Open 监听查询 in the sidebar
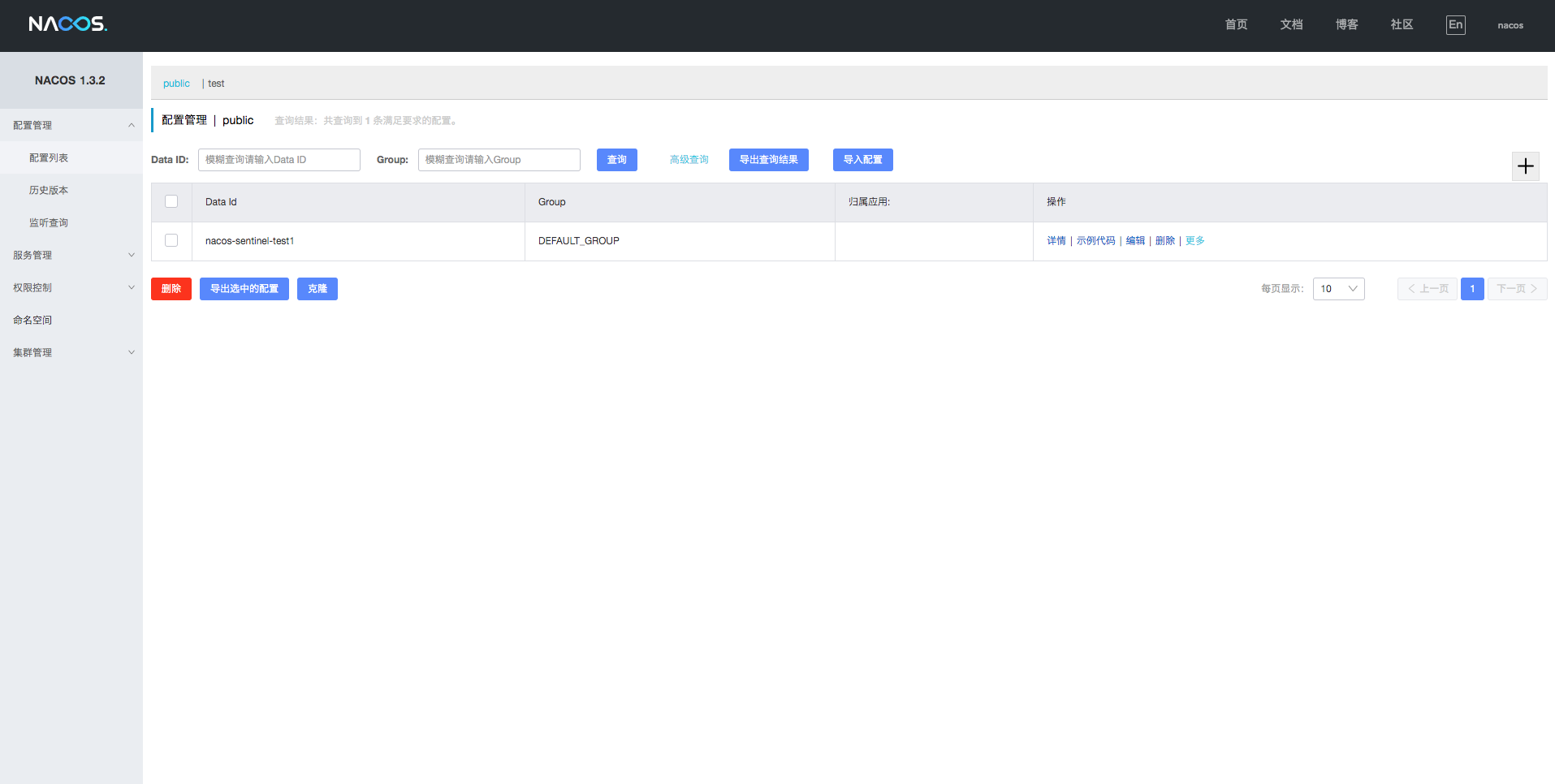This screenshot has width=1555, height=784. tap(49, 222)
